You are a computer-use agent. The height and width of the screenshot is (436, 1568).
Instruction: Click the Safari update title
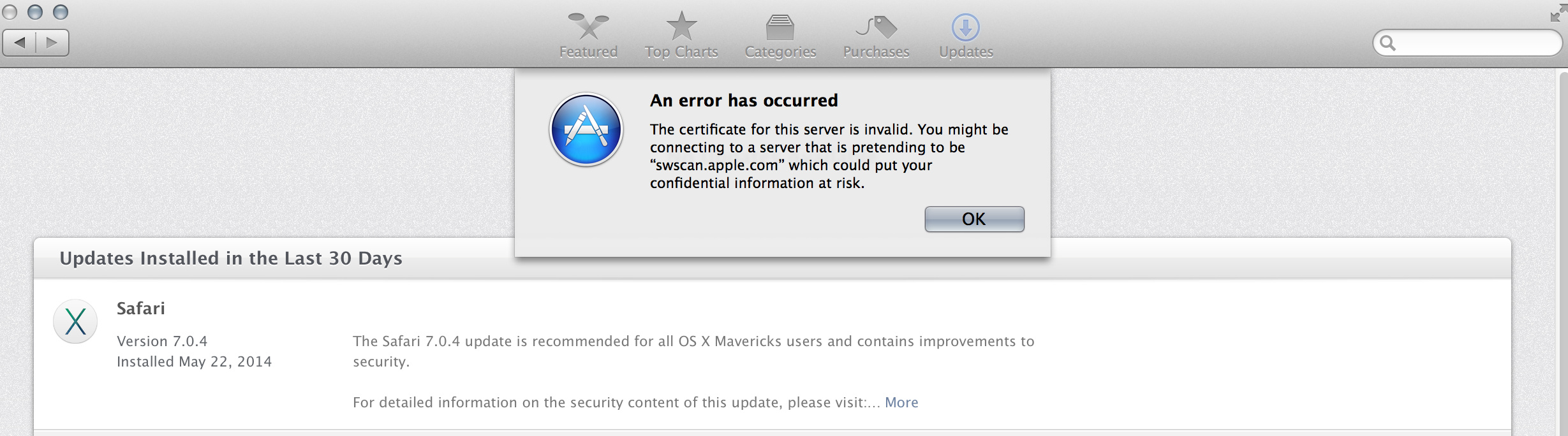pyautogui.click(x=141, y=309)
